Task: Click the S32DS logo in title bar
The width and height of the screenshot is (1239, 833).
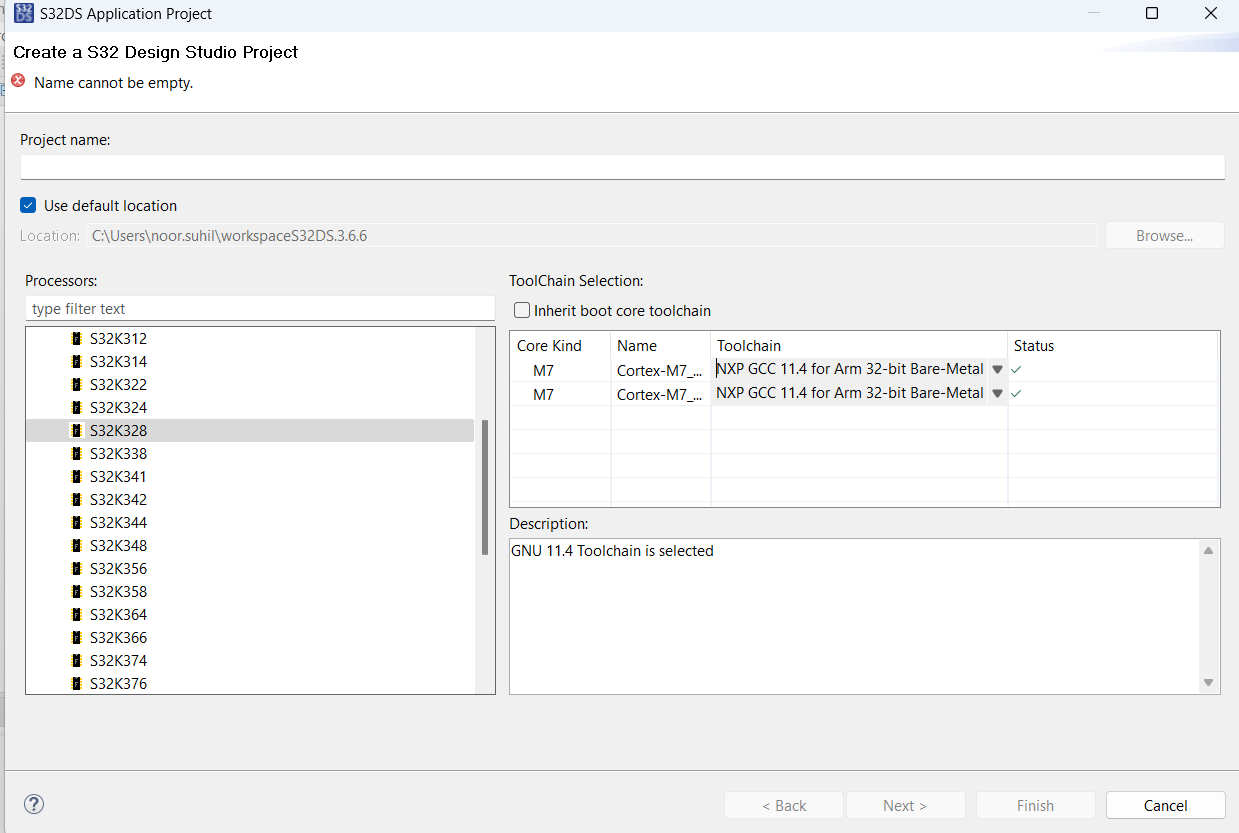Action: 24,14
